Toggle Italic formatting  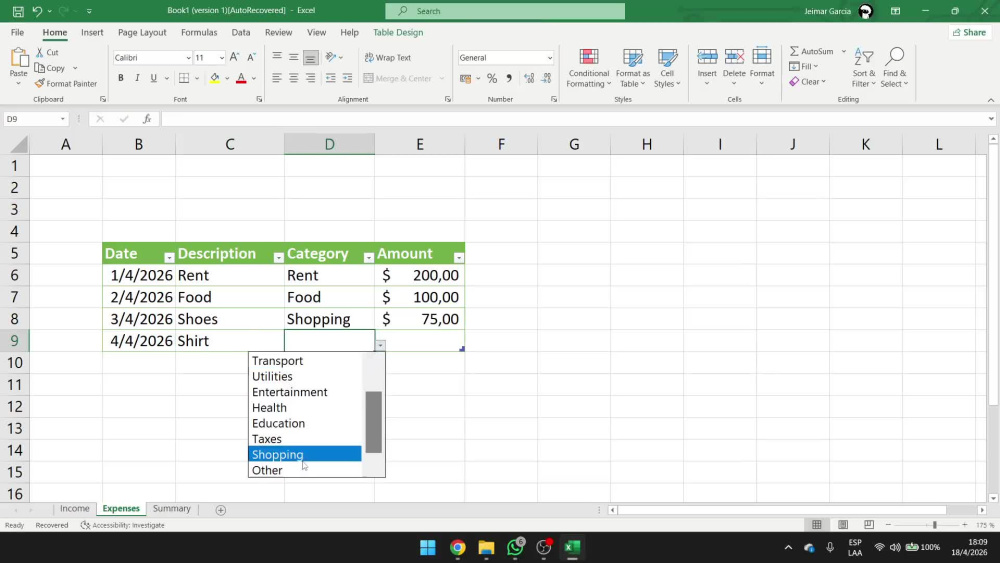[137, 78]
